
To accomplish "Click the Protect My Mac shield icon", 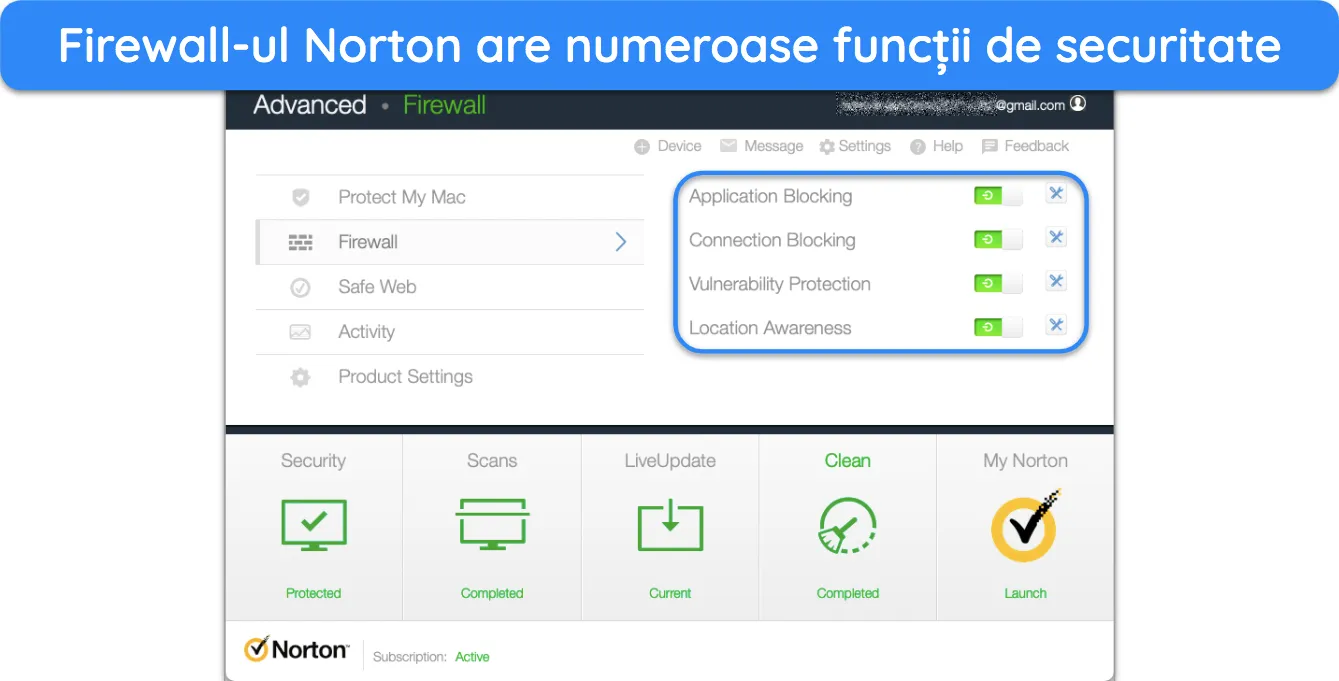I will 300,197.
